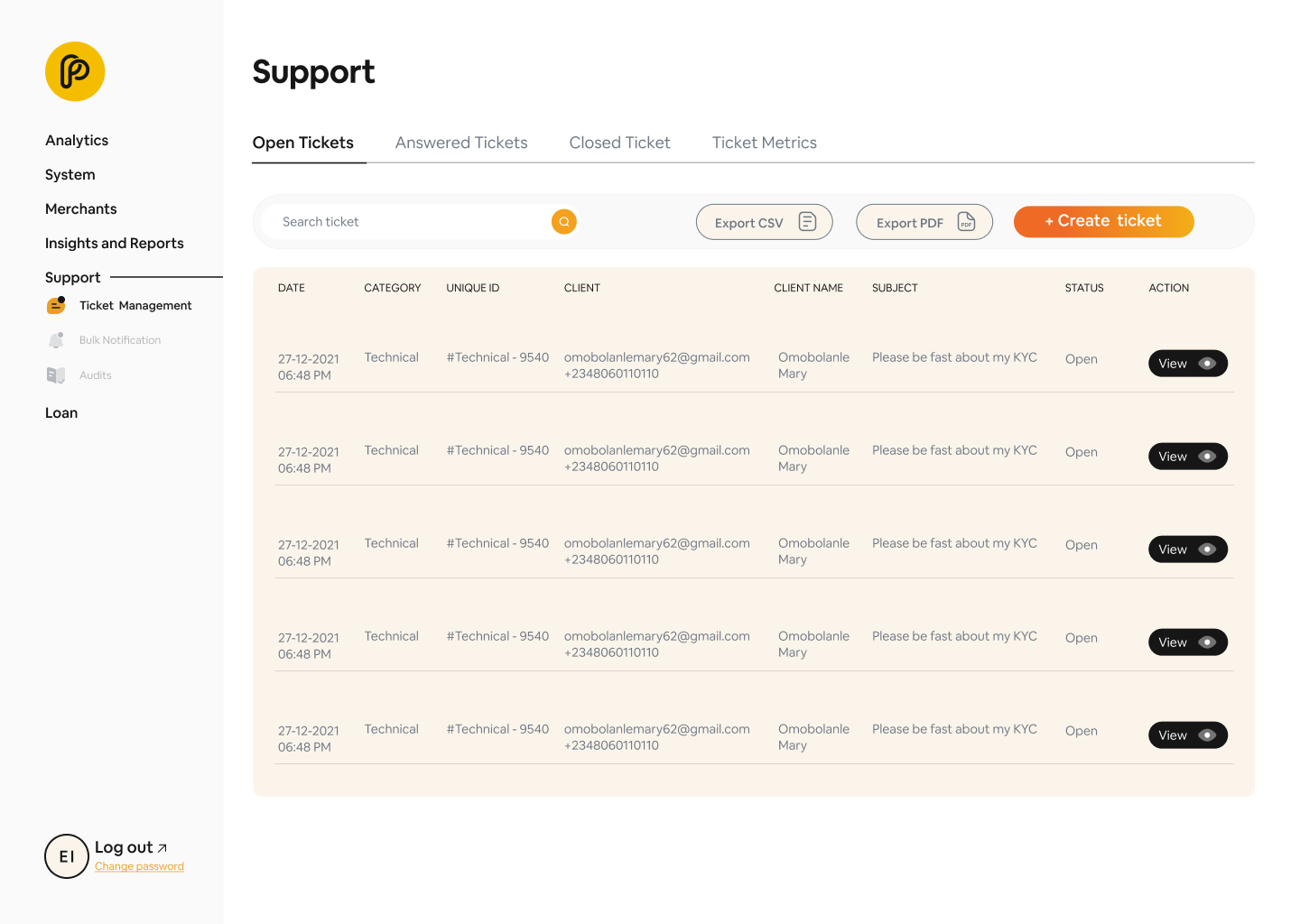Screen dimensions: 1300x924
Task: Open Merchants in the sidebar
Action: 81,209
